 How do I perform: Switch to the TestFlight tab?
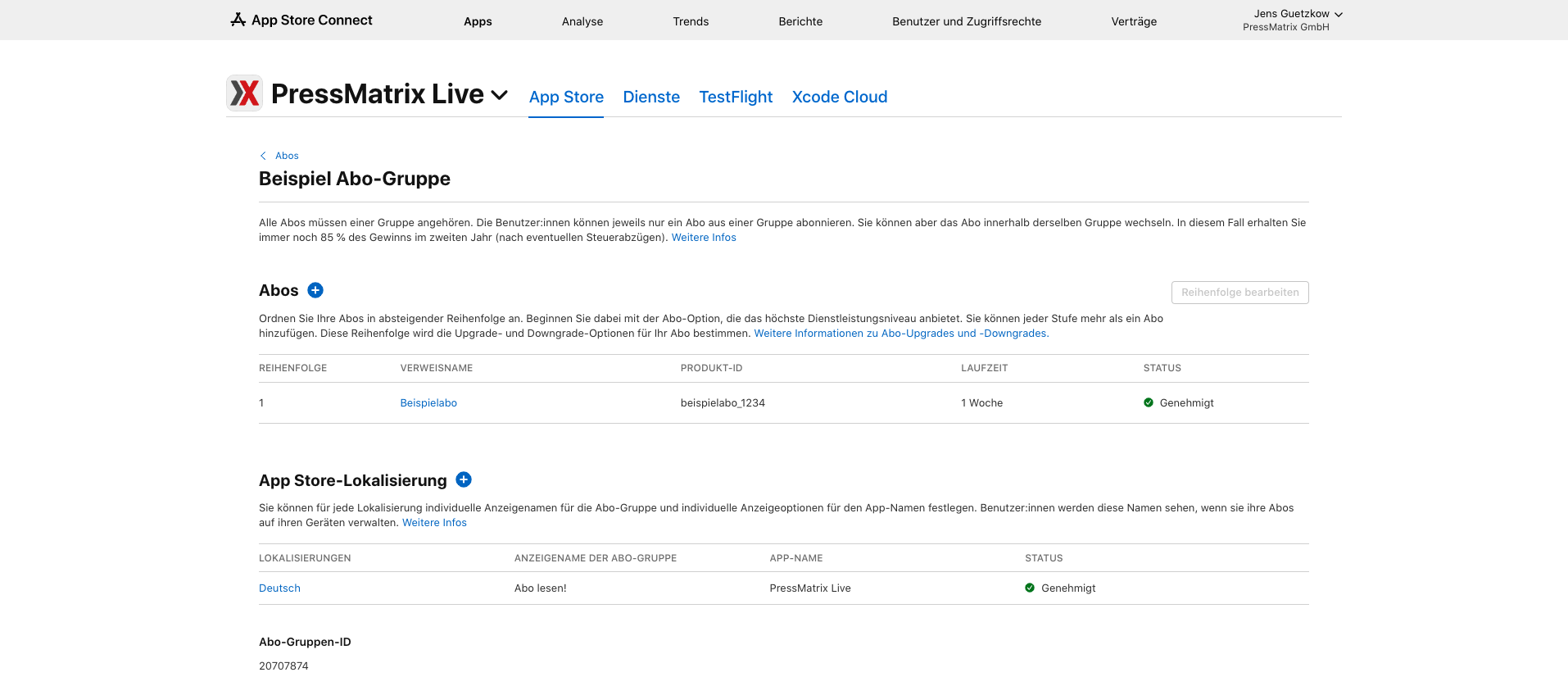coord(736,97)
